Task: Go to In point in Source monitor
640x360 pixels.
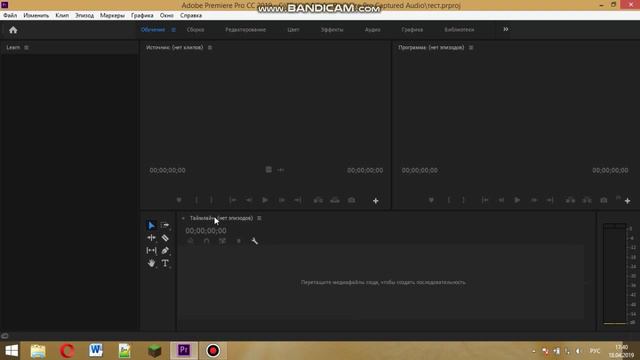Action: coord(233,200)
